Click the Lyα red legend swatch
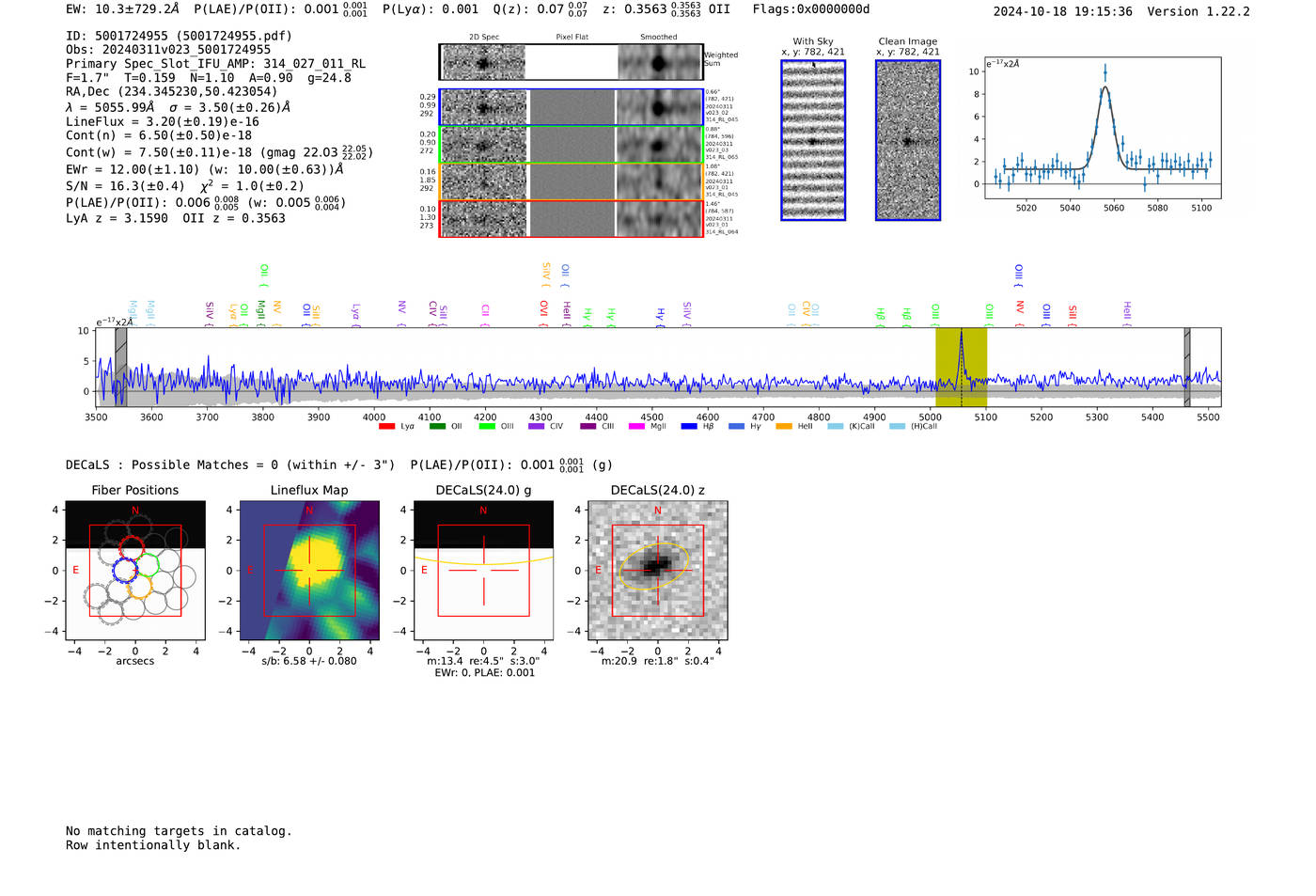 [386, 427]
